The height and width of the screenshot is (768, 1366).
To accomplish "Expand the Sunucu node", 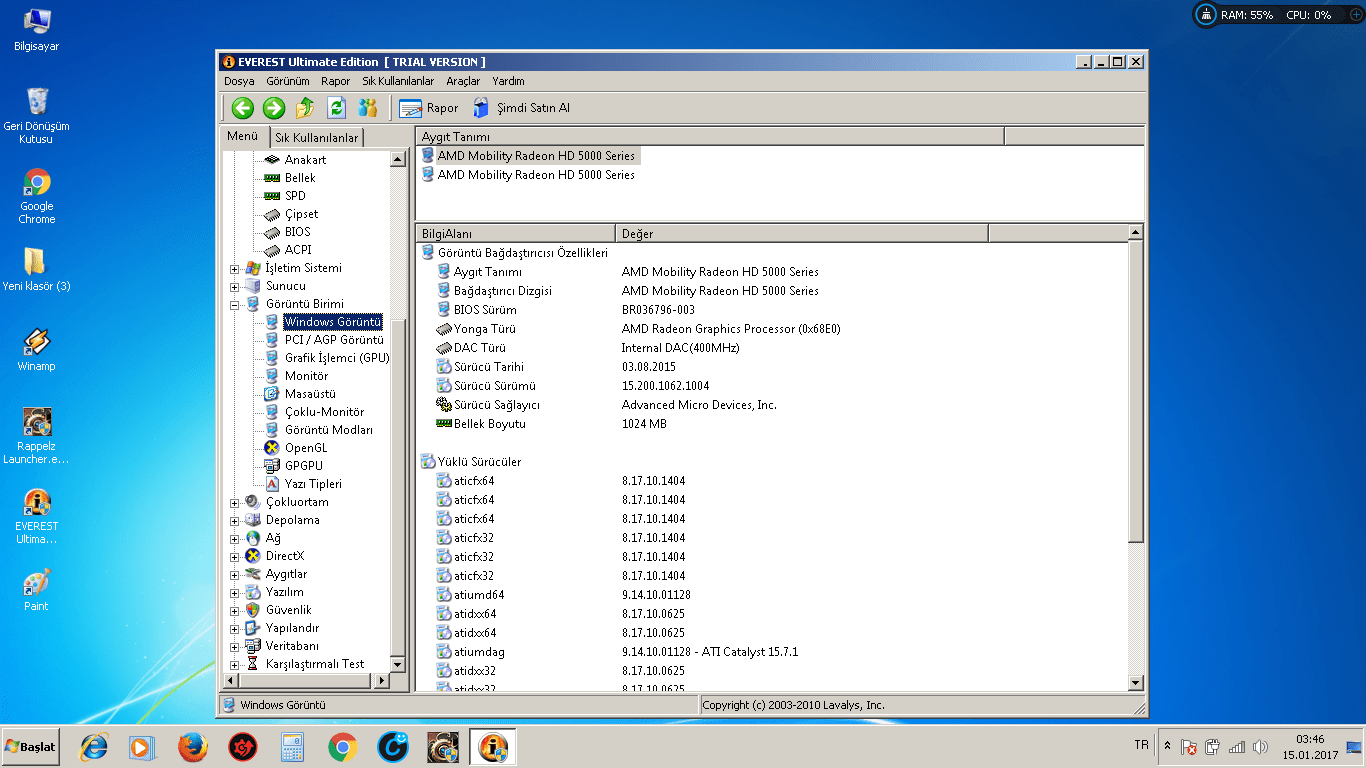I will coord(235,286).
